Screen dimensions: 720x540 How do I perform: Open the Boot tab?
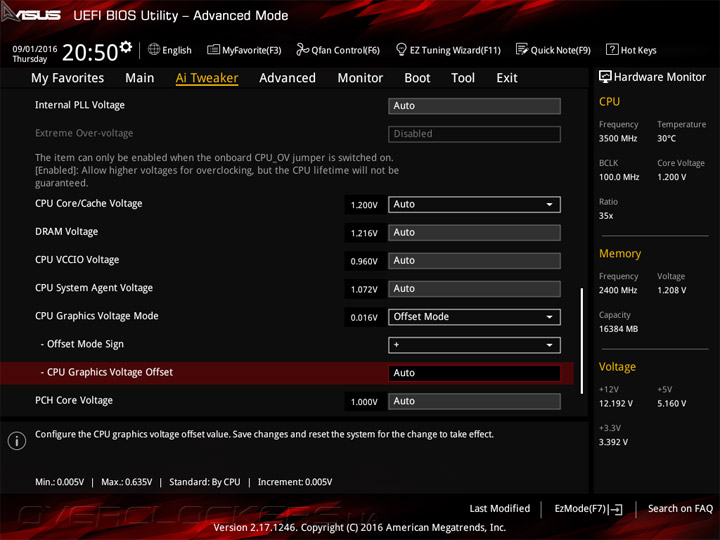[x=417, y=78]
